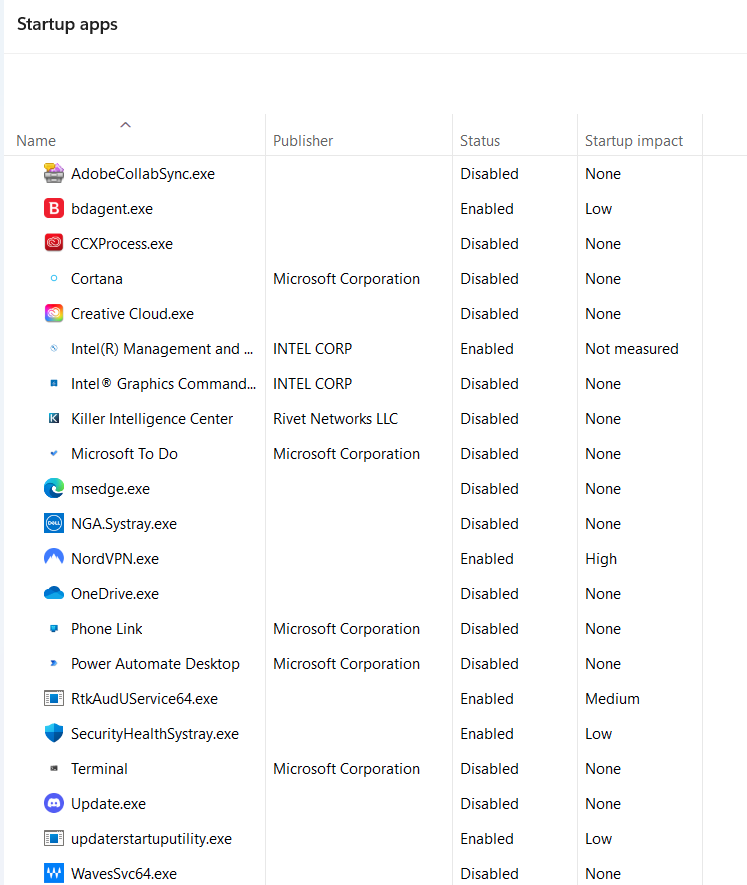Click Microsoft Corporation publisher for Terminal
747x885 pixels.
tap(346, 769)
